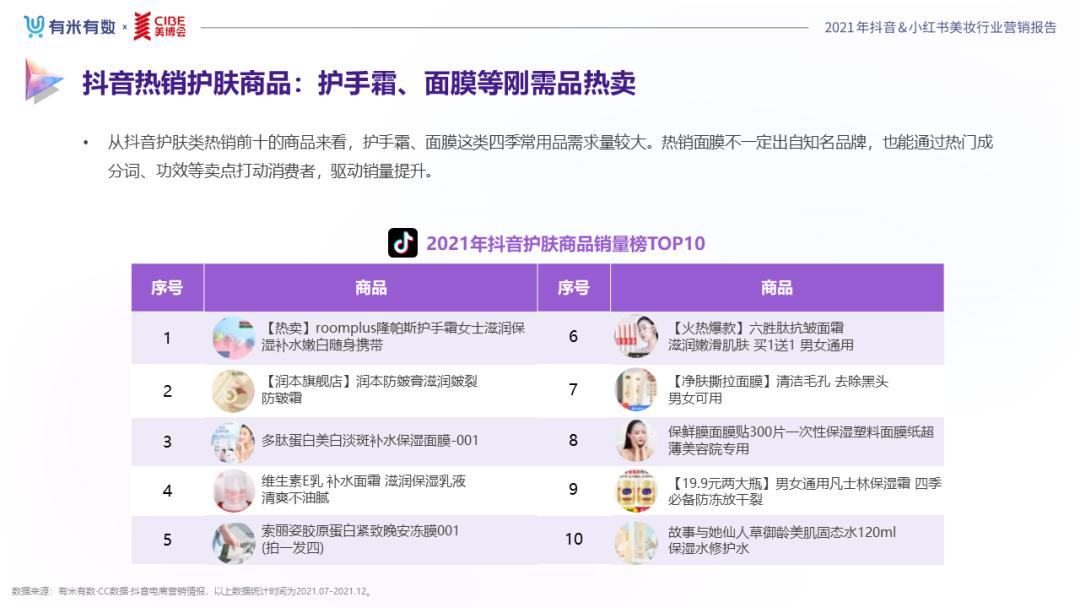The height and width of the screenshot is (608, 1080).
Task: Click the TikTok logo icon above table
Action: pyautogui.click(x=403, y=243)
